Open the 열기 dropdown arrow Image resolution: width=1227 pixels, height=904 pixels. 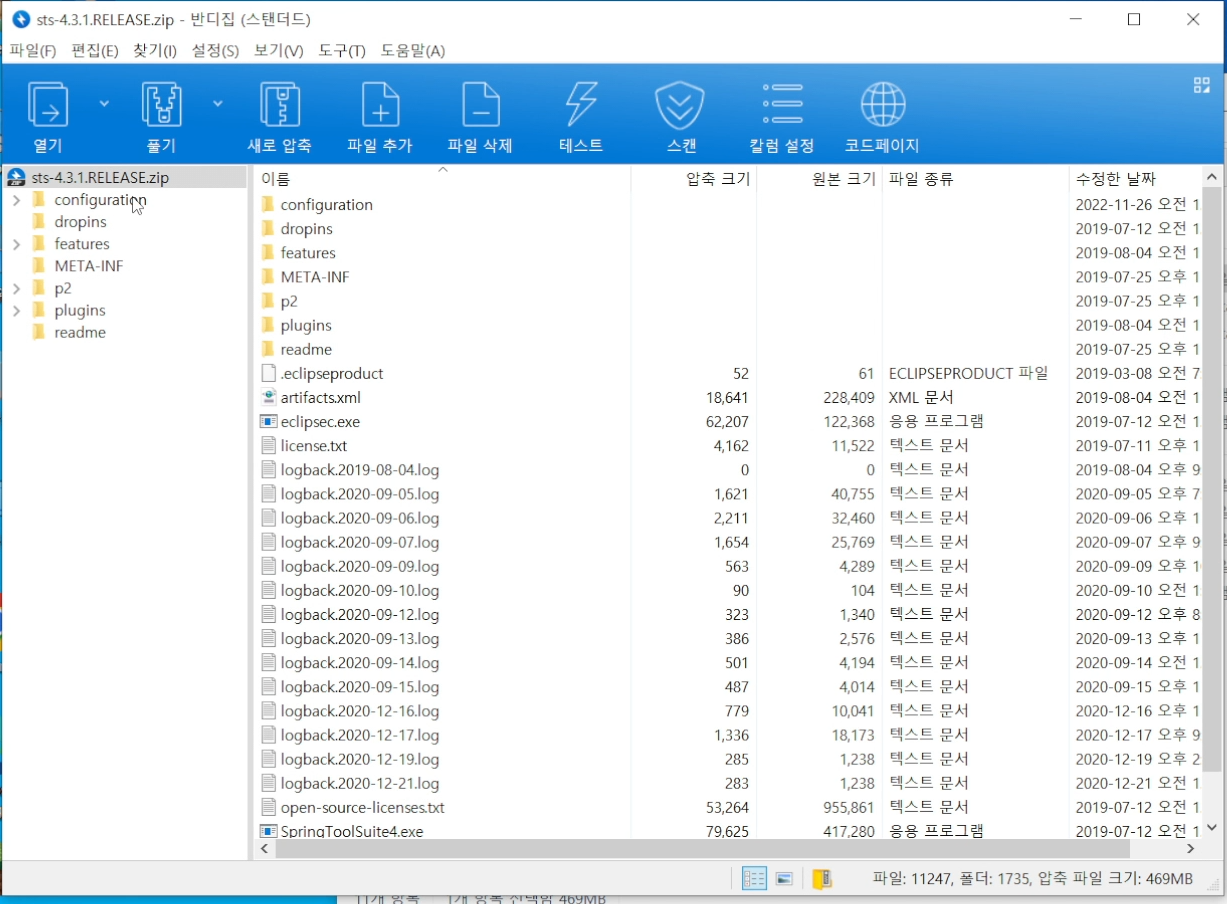point(104,102)
